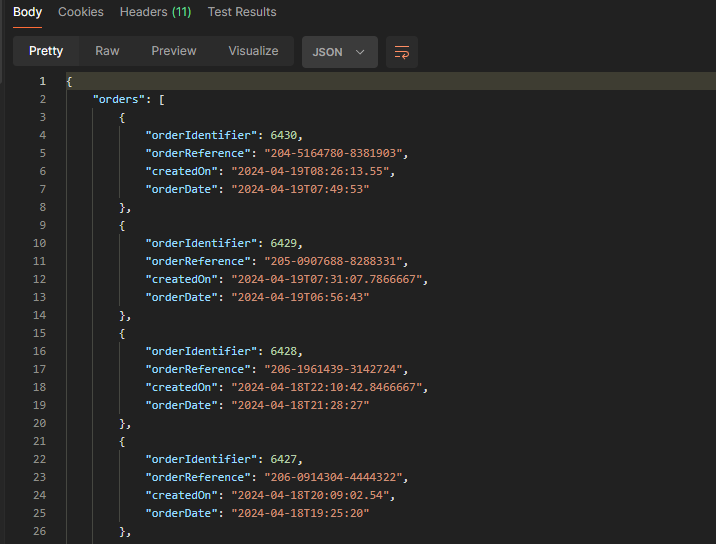Click createdOn value "2024-04-19T07:31:07.7866667"
Image resolution: width=716 pixels, height=544 pixels.
[329, 279]
